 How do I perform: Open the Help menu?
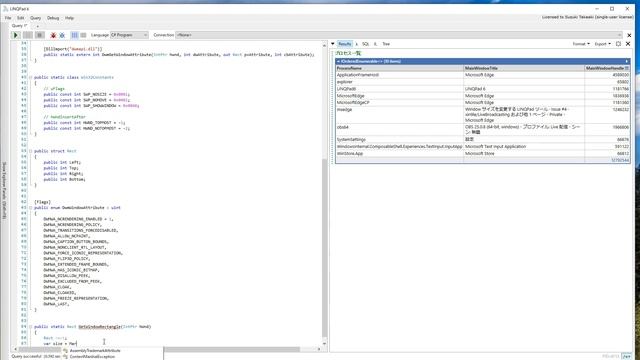69,18
